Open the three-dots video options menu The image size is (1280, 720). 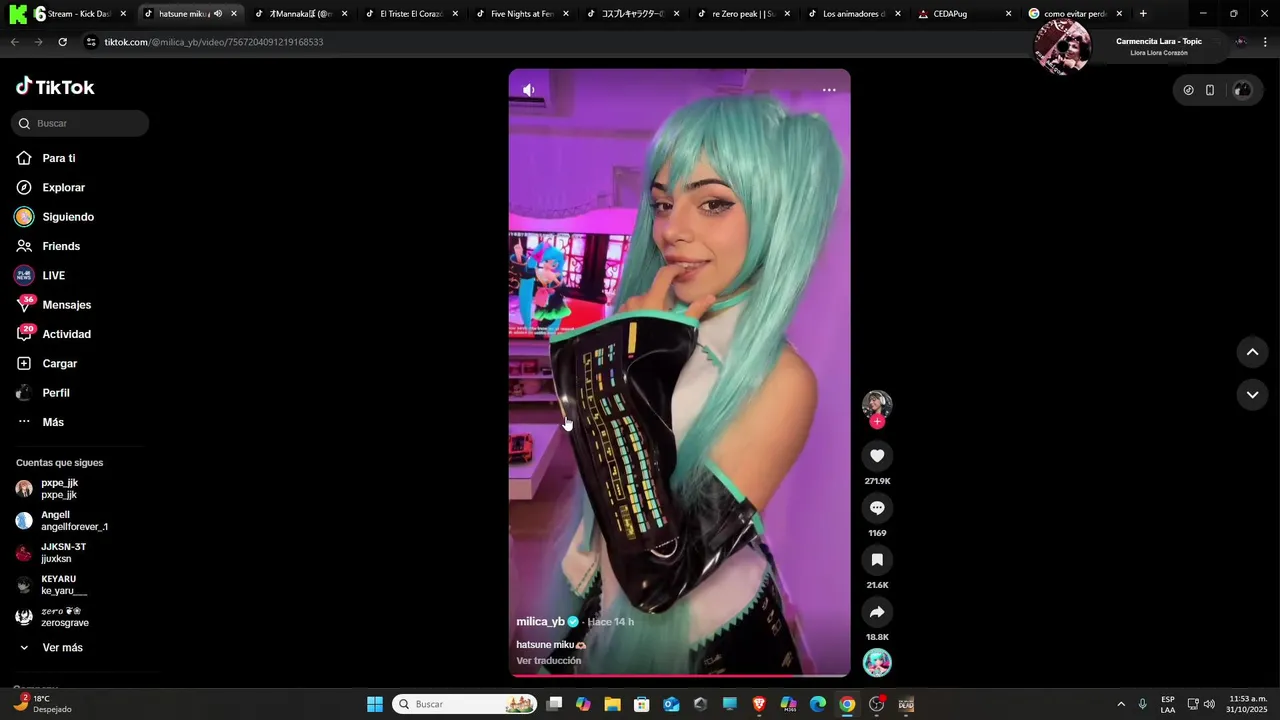click(829, 90)
